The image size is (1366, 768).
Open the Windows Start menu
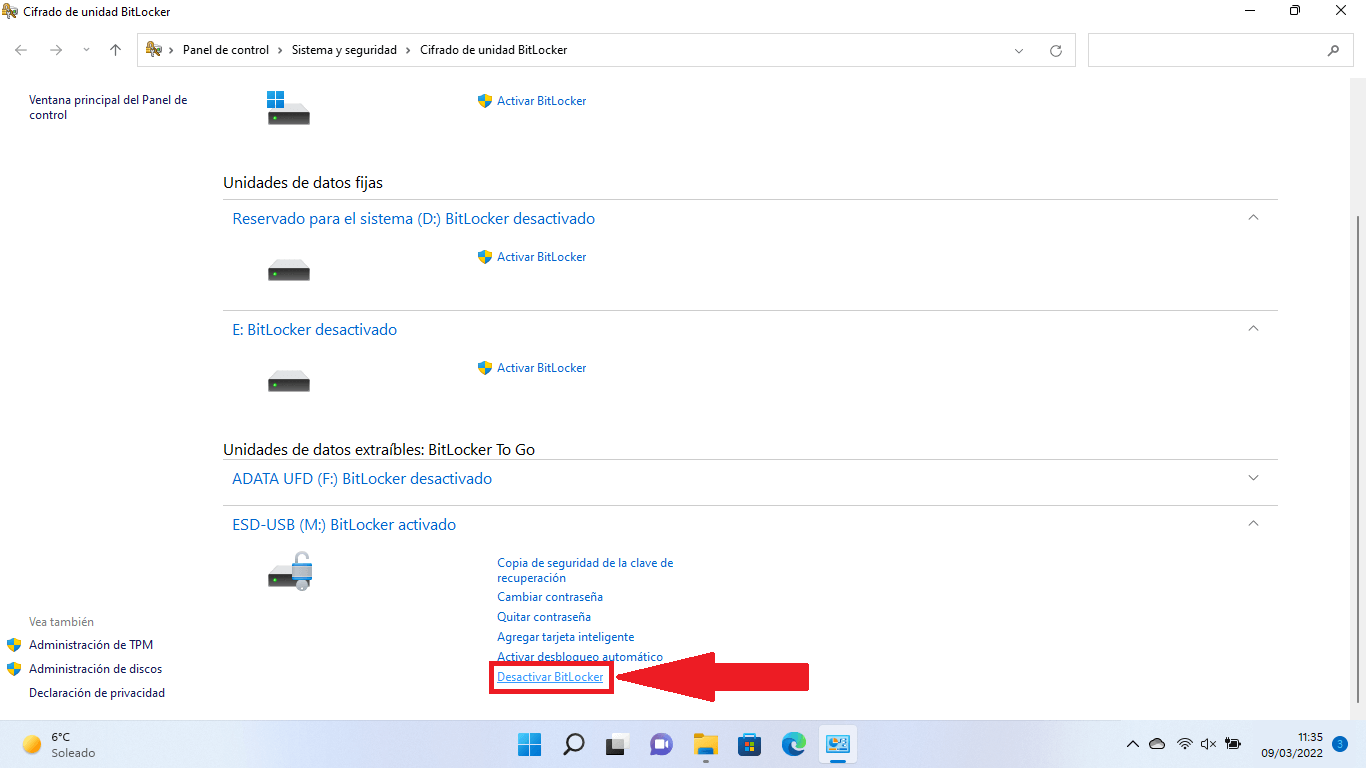tap(529, 744)
